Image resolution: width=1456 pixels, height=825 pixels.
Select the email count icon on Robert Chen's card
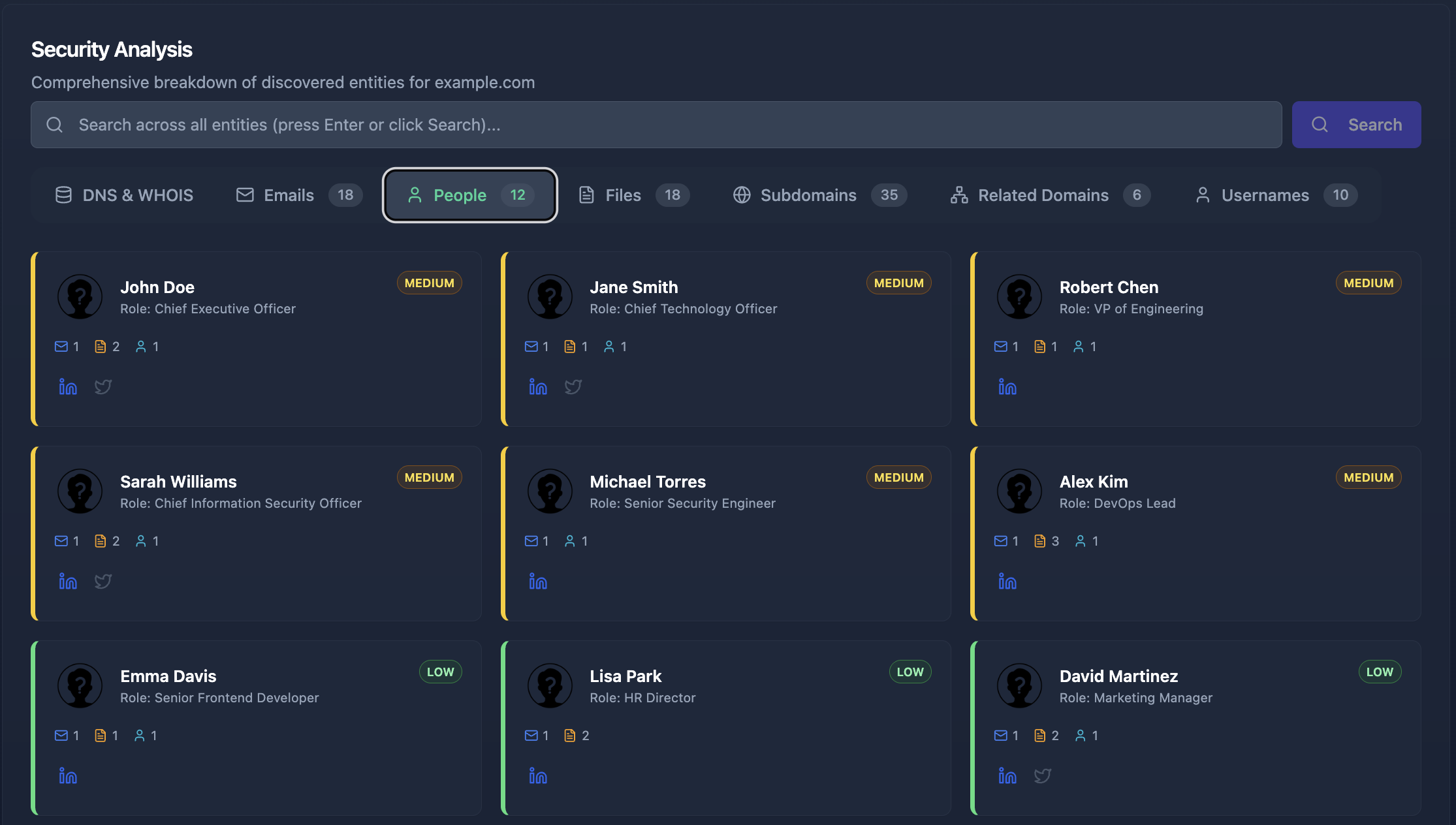click(x=1001, y=347)
